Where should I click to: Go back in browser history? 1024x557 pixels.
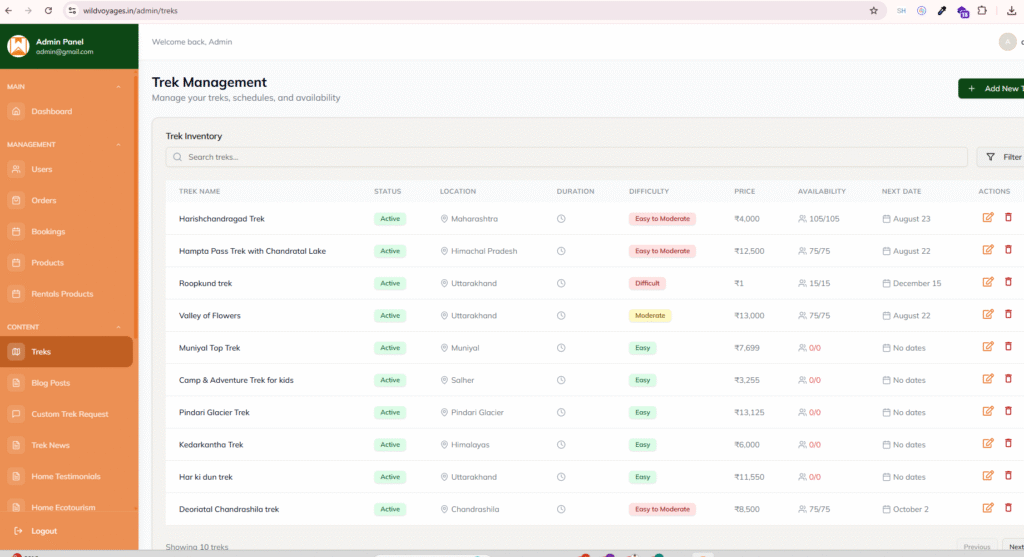point(8,10)
